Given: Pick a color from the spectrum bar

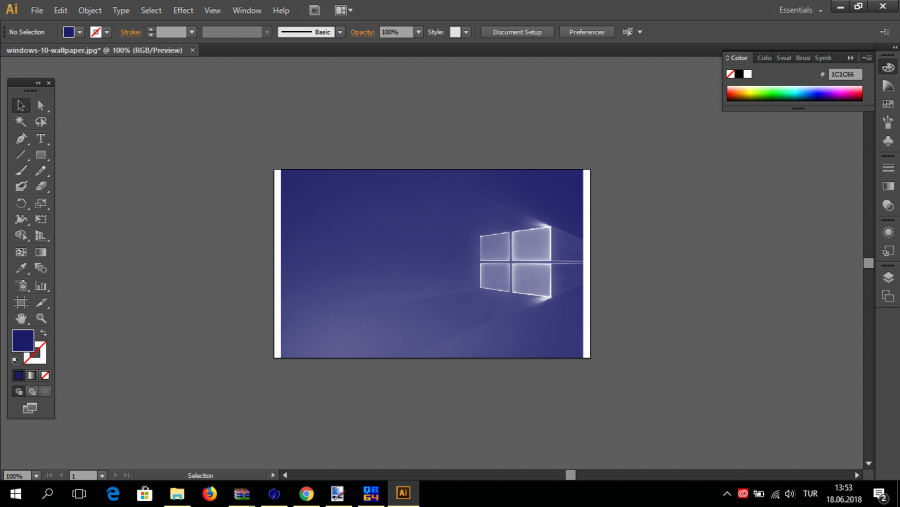Looking at the screenshot, I should [x=794, y=94].
